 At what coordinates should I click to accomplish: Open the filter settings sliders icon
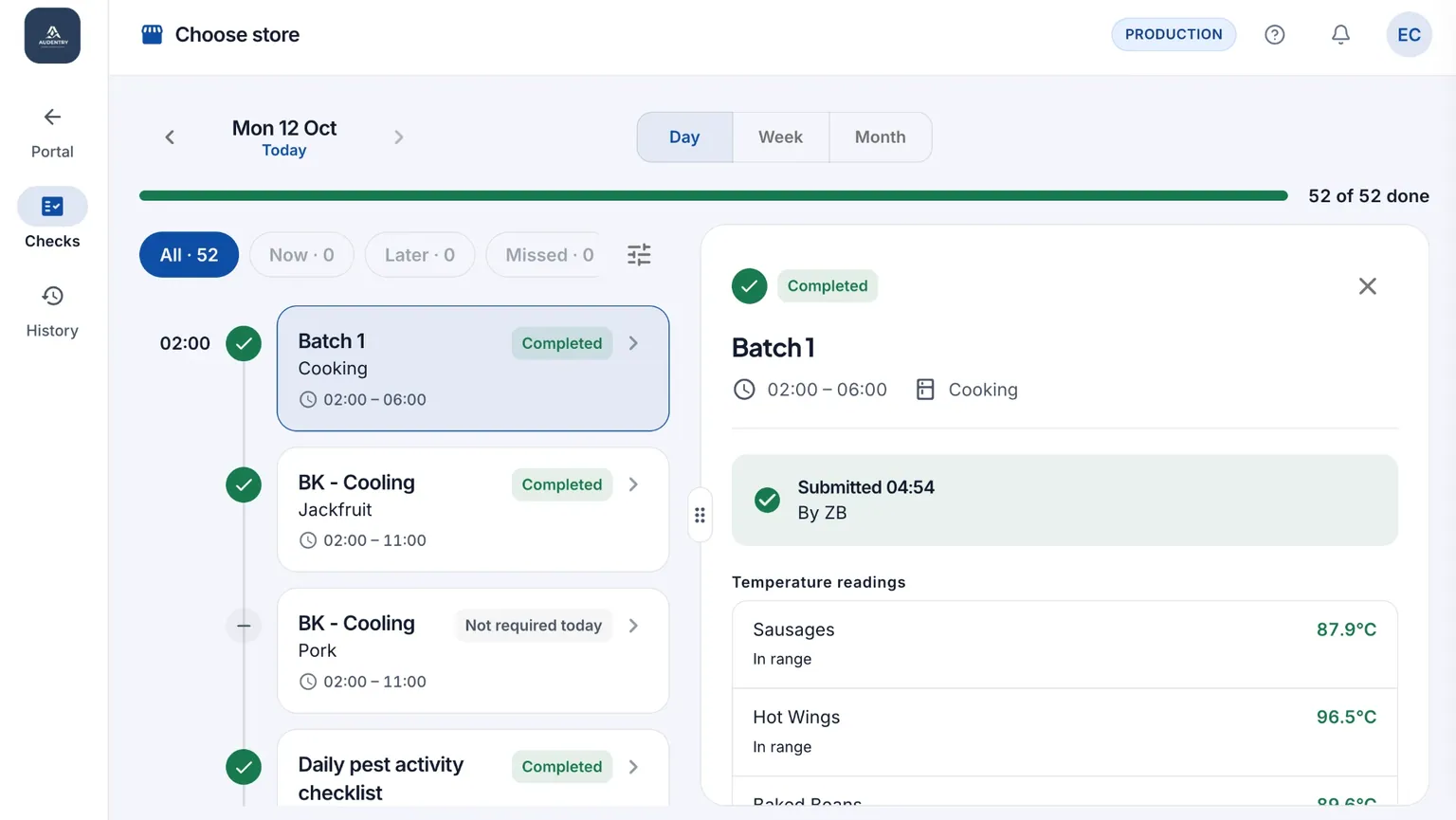point(639,254)
